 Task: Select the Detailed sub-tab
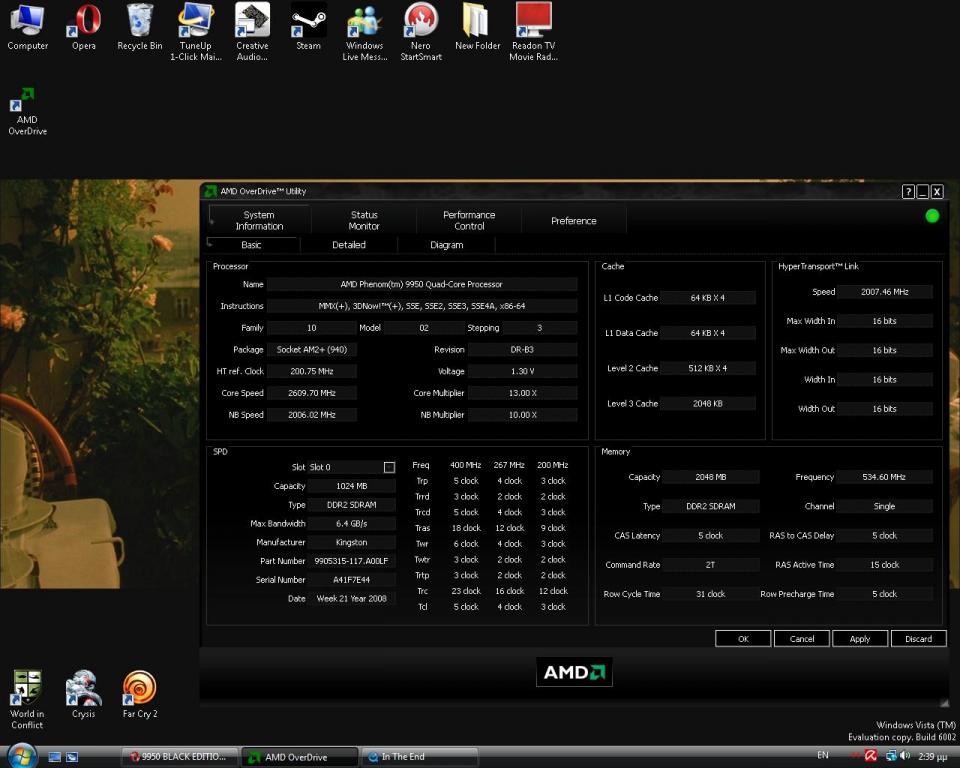[x=349, y=245]
